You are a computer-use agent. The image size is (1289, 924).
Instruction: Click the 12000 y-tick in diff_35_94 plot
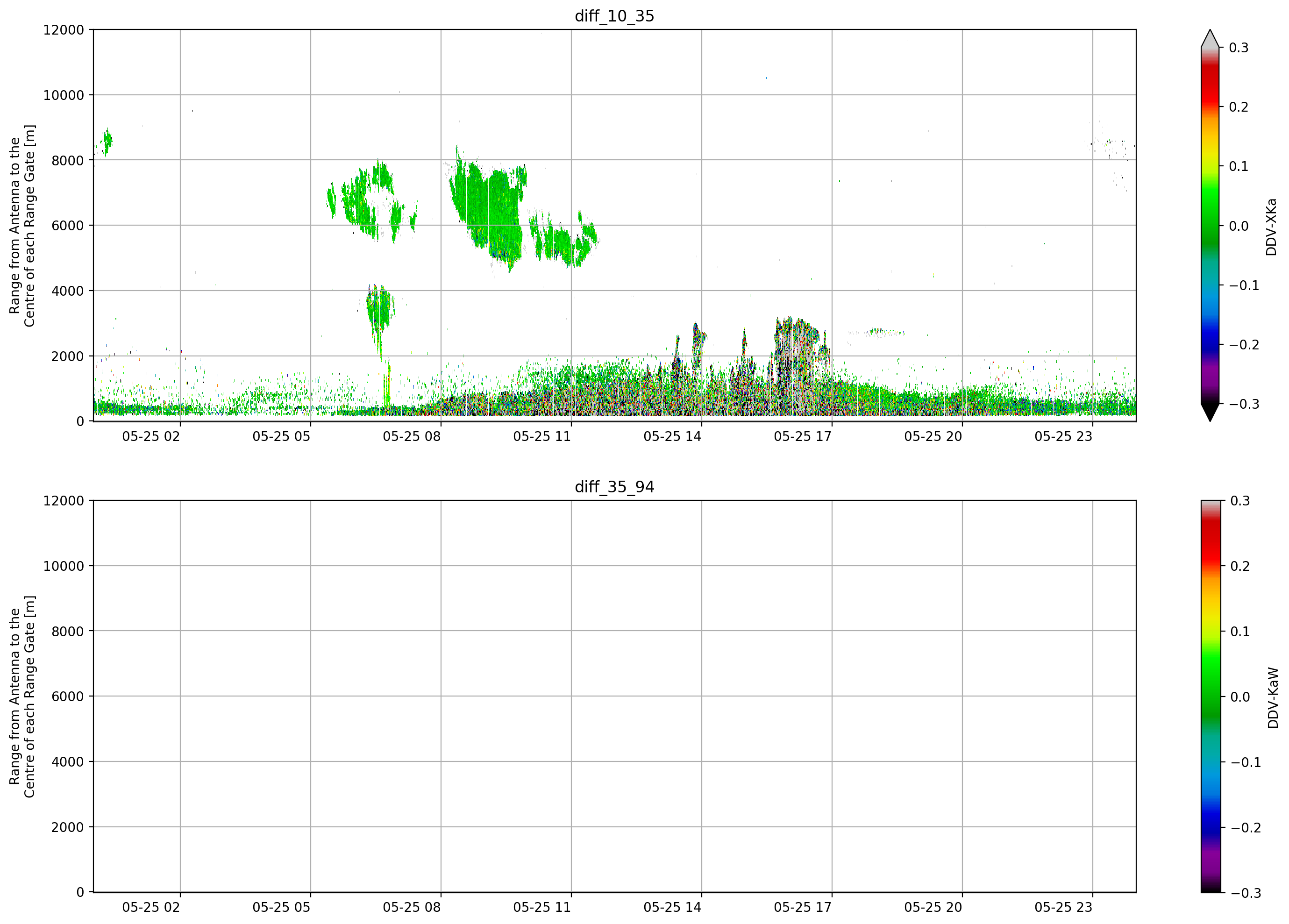pyautogui.click(x=64, y=501)
